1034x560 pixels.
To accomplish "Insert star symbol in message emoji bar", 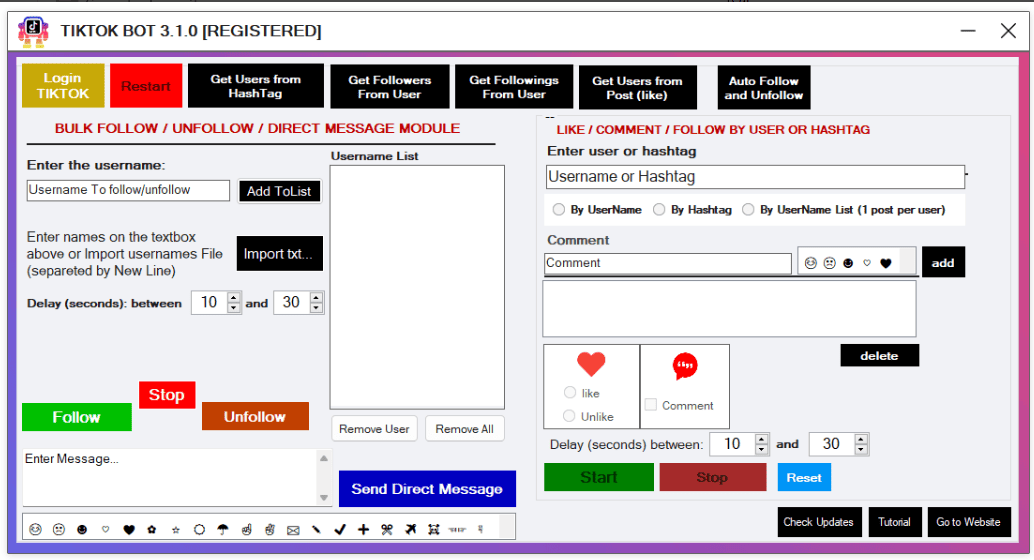I will click(x=175, y=529).
